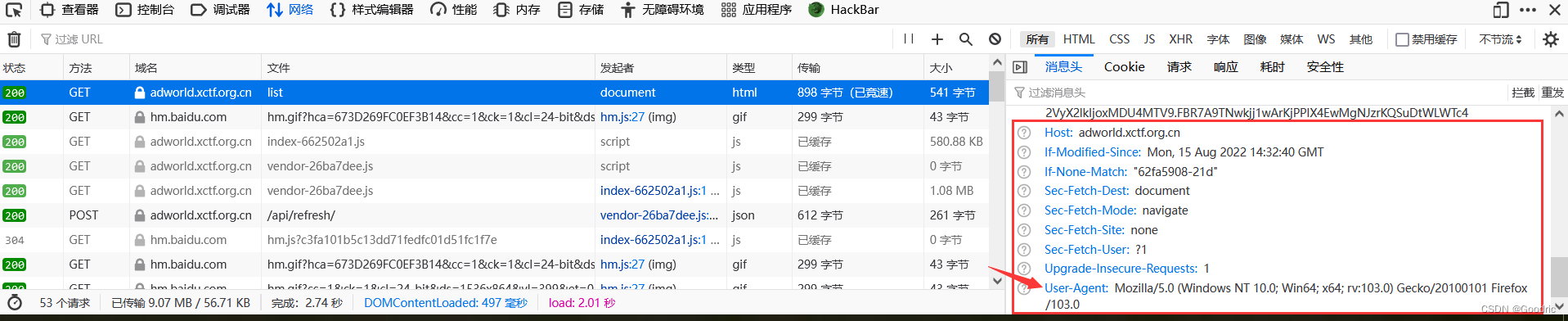Filter requests by WS
Image resolution: width=1568 pixels, height=321 pixels.
tap(1326, 39)
